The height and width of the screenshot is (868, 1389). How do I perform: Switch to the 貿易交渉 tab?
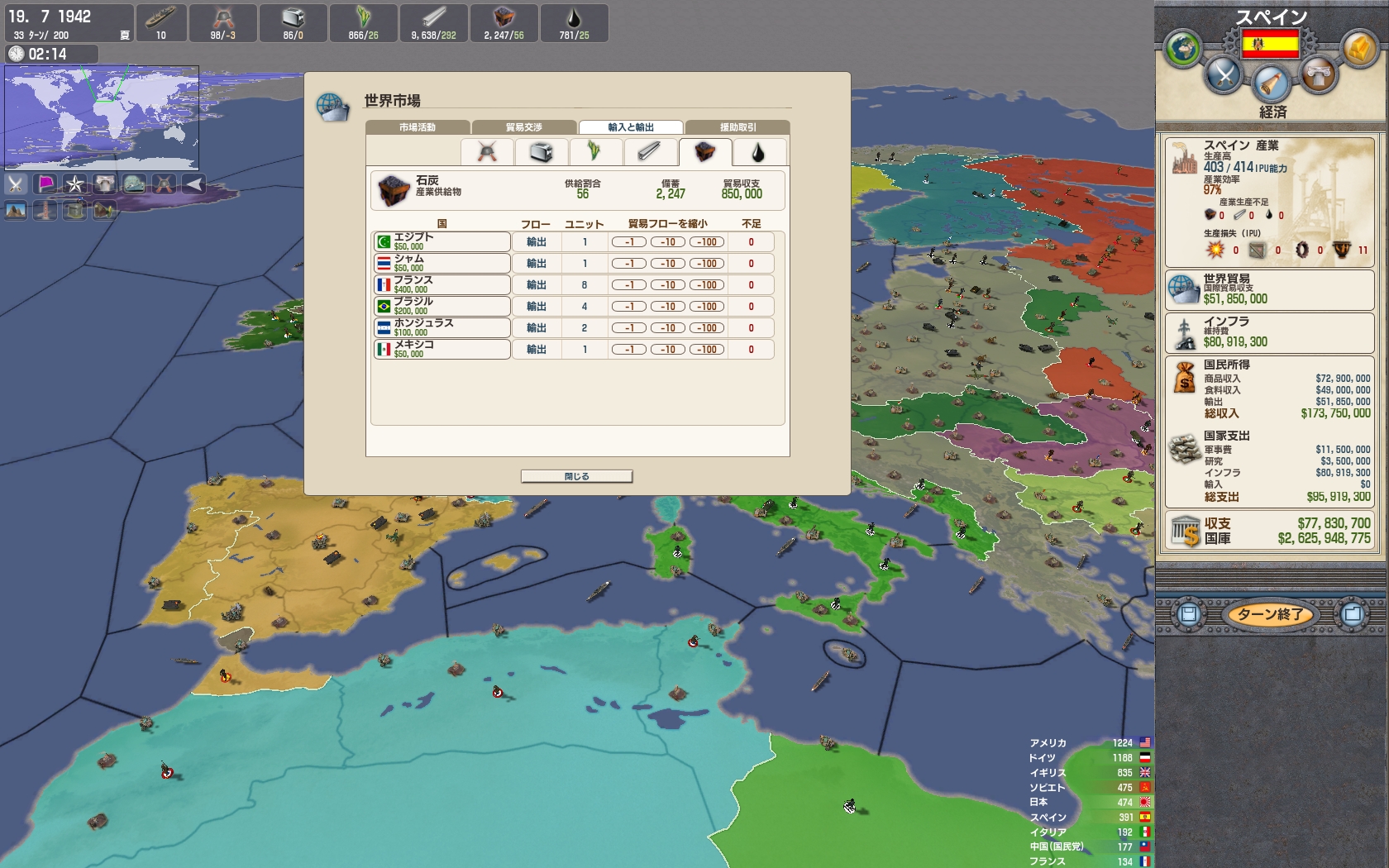[x=524, y=127]
